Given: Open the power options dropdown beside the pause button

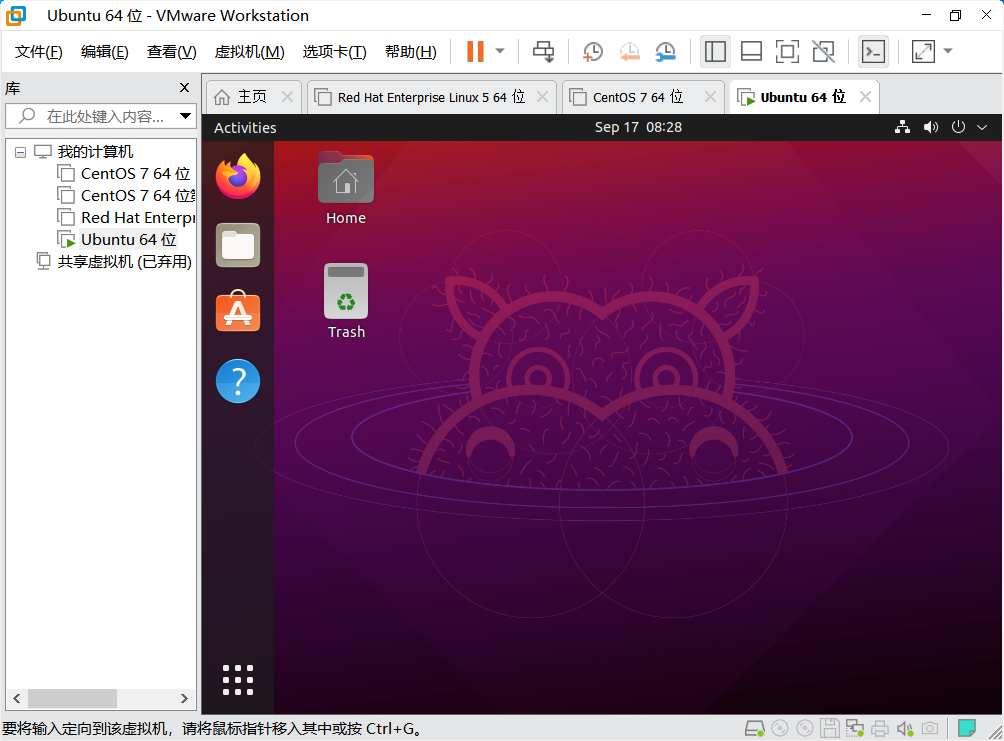Looking at the screenshot, I should [x=500, y=51].
